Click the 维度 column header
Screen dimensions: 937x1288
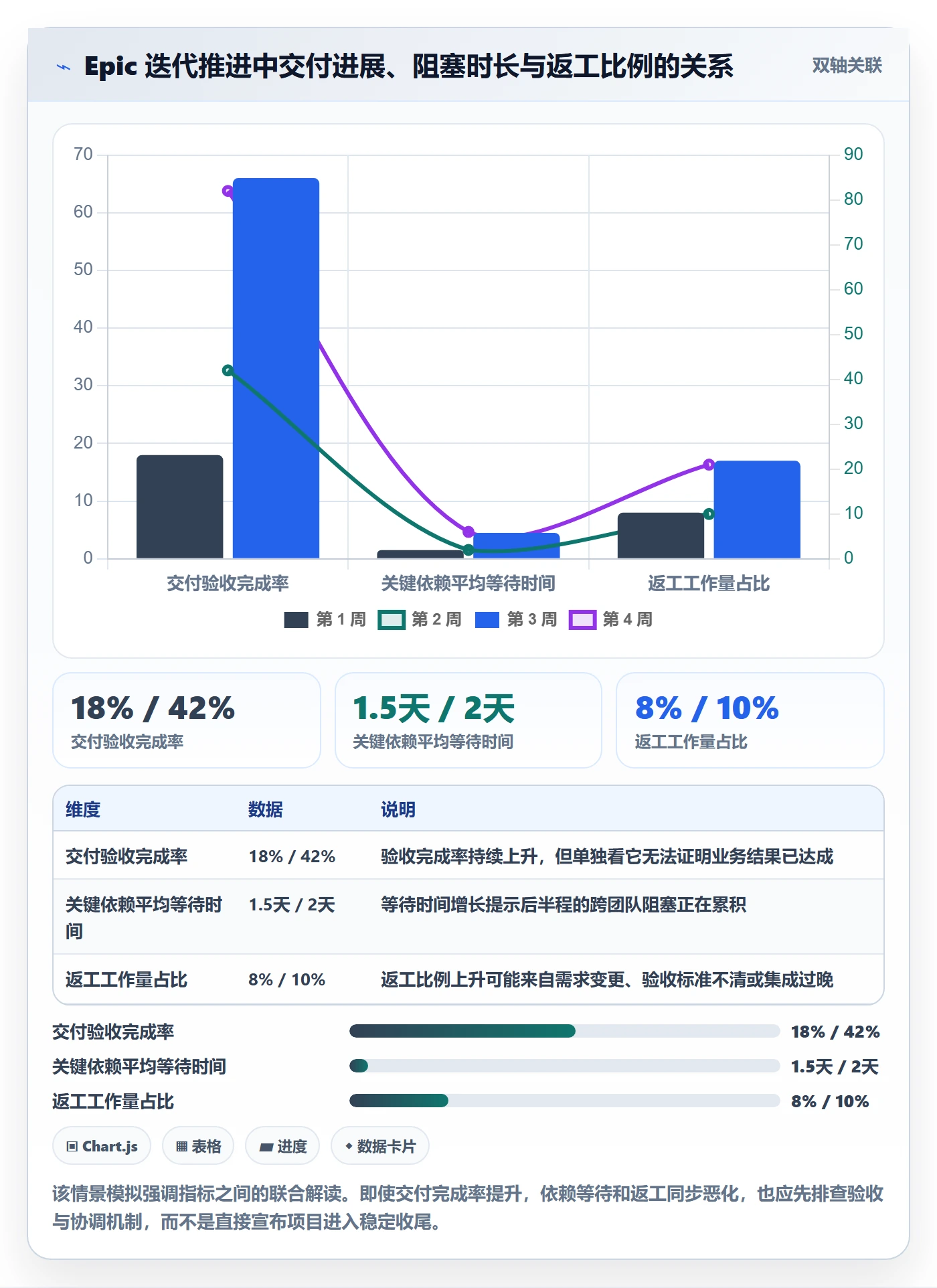[83, 809]
